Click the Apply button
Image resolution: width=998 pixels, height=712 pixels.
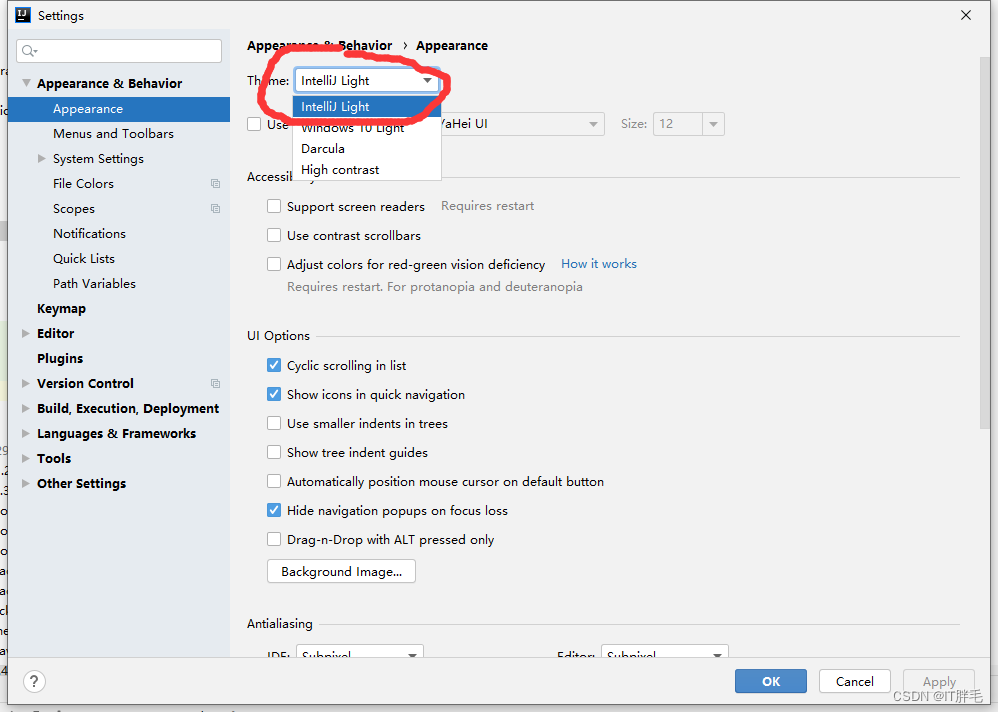coord(939,681)
